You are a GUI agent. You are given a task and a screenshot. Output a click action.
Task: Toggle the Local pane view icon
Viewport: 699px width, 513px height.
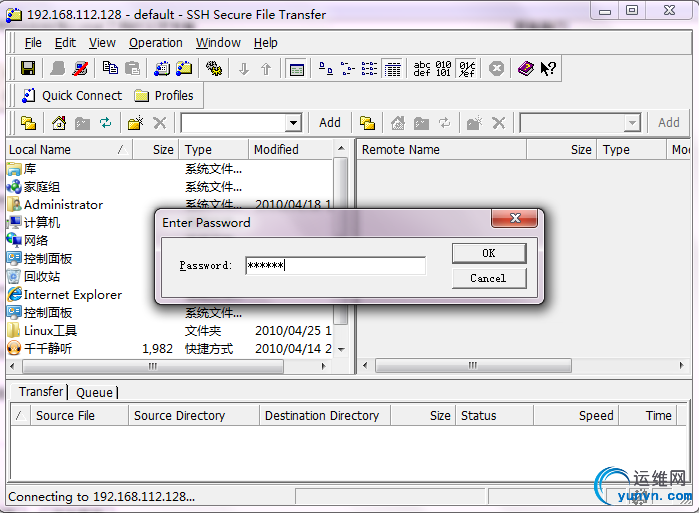pyautogui.click(x=296, y=69)
